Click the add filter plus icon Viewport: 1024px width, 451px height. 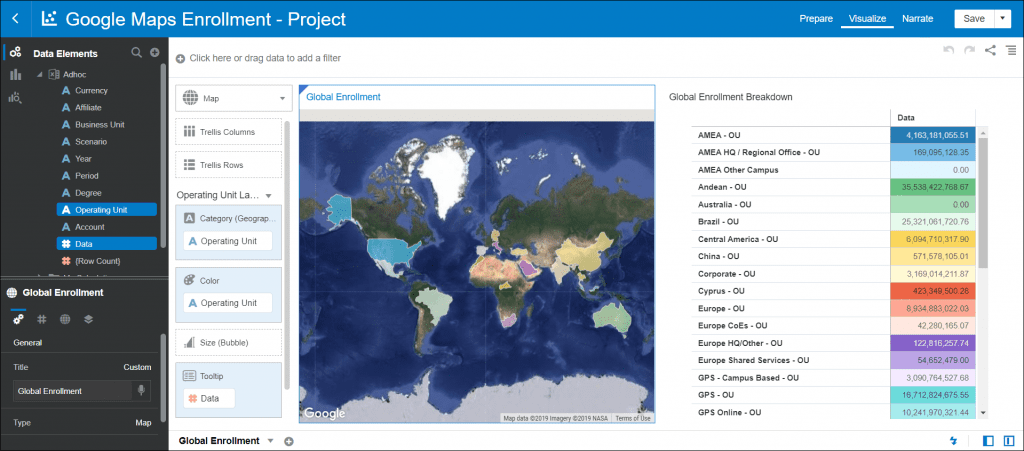[x=180, y=58]
